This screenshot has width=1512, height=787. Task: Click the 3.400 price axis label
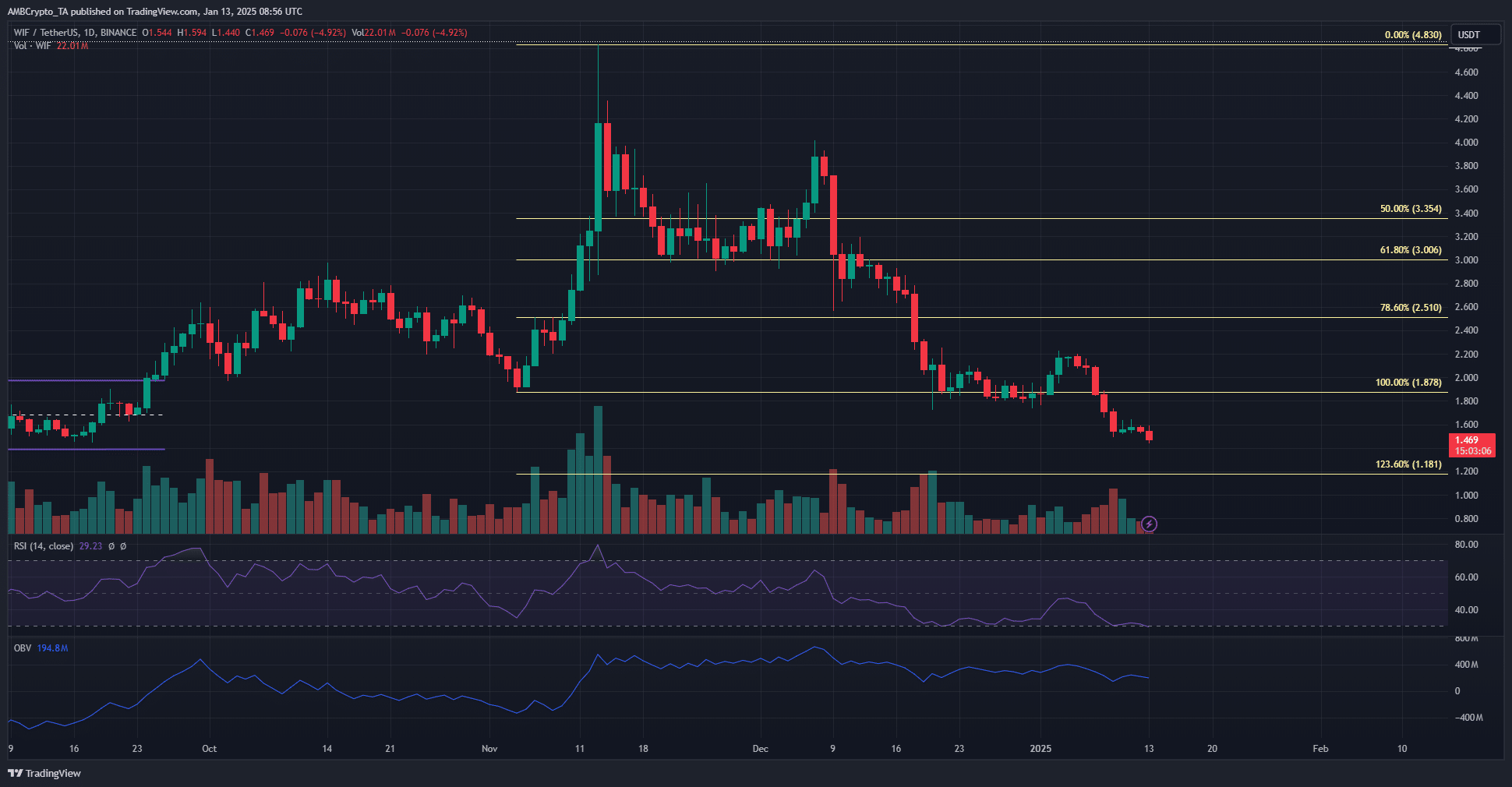(x=1466, y=214)
